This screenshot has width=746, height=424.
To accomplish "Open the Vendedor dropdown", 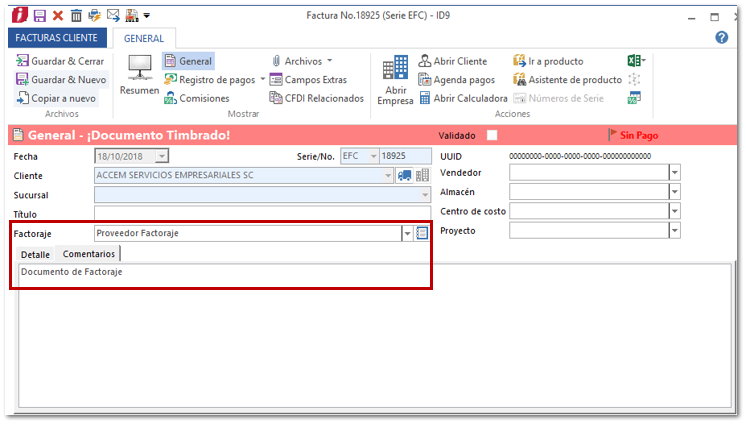I will click(x=674, y=173).
